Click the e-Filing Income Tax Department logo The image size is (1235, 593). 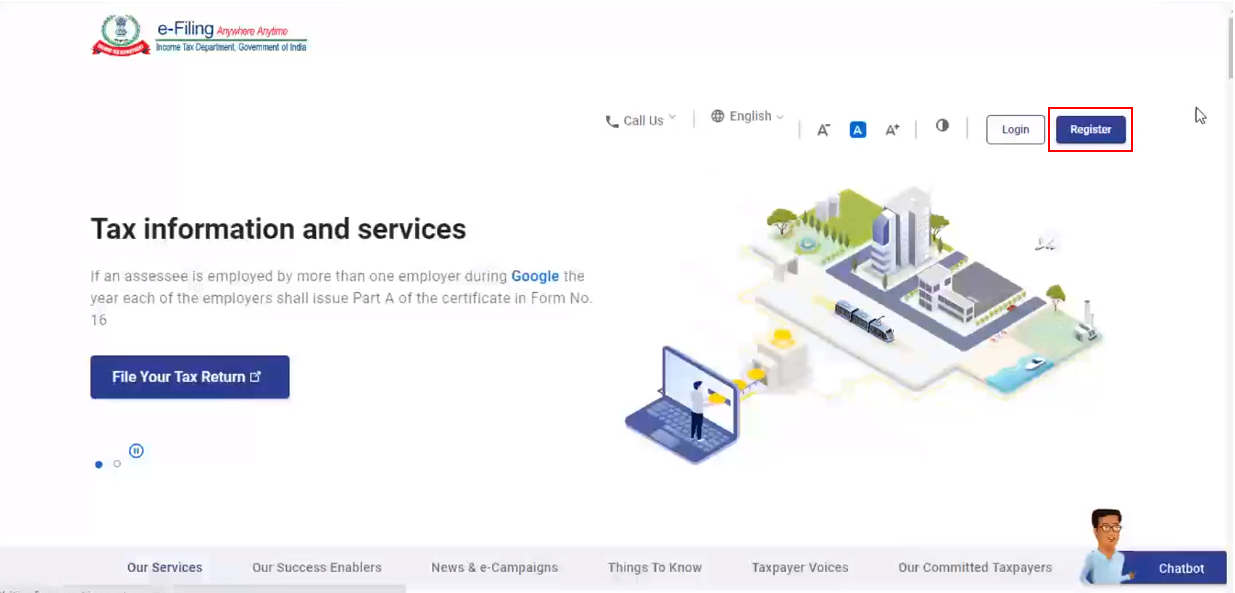pyautogui.click(x=200, y=35)
